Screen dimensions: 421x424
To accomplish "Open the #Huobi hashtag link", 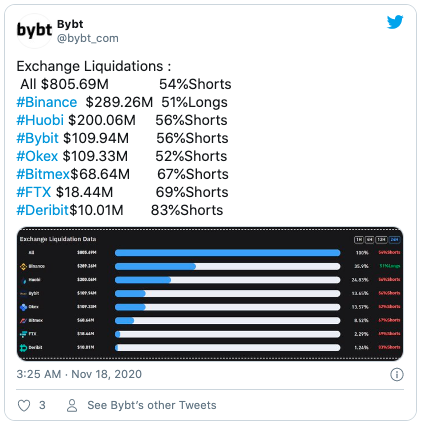I will [40, 120].
